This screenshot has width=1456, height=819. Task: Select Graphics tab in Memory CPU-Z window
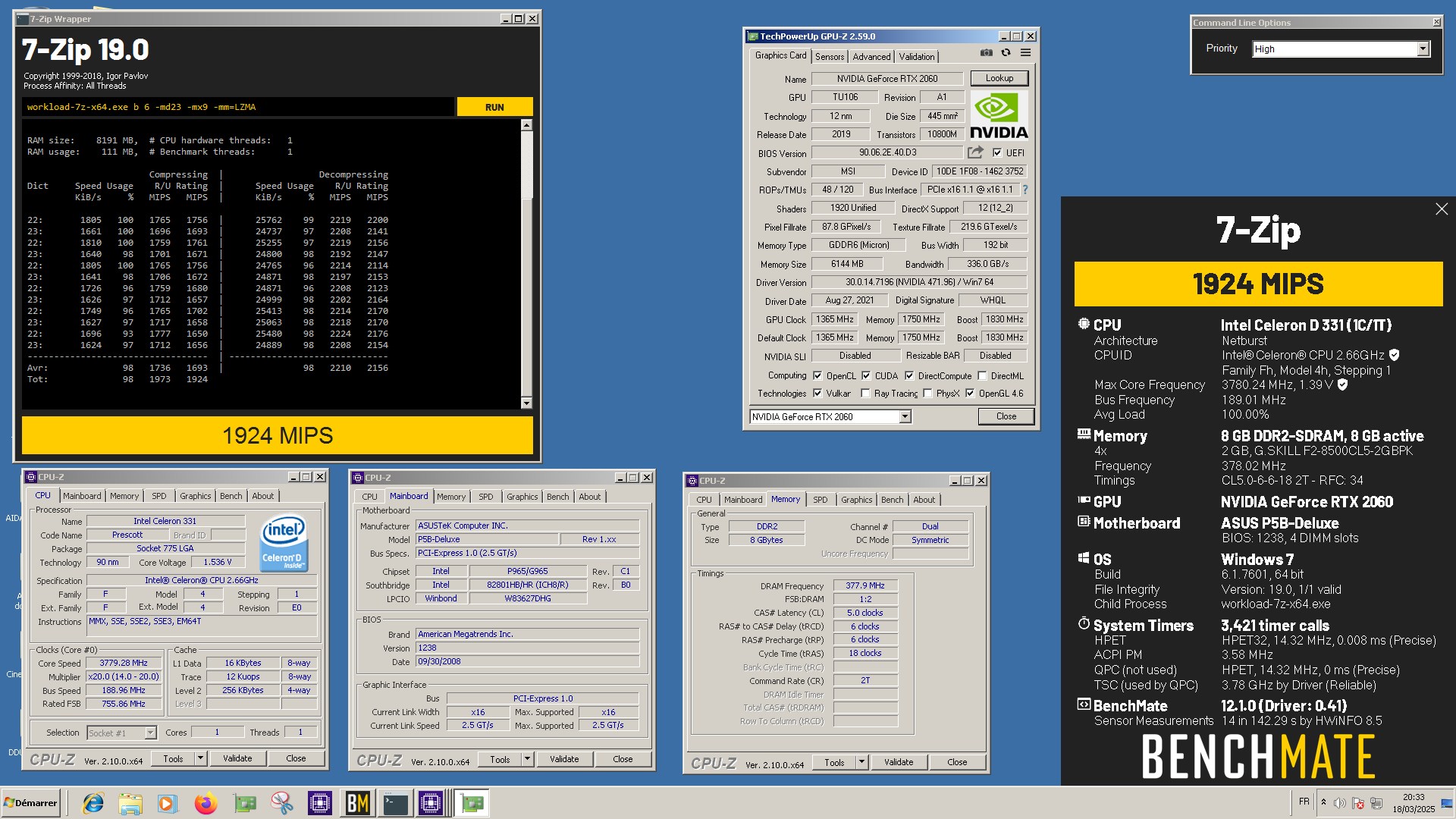tap(856, 500)
